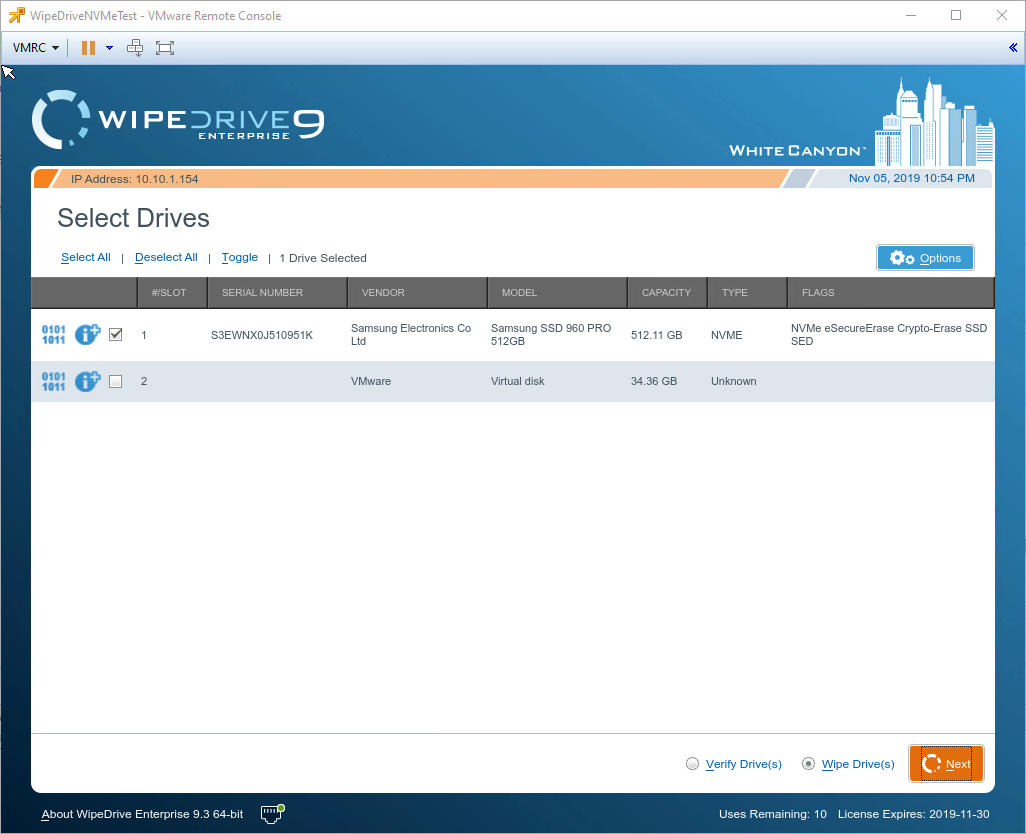1026x834 pixels.
Task: Maximize the VMware Remote Console window
Action: coord(956,15)
